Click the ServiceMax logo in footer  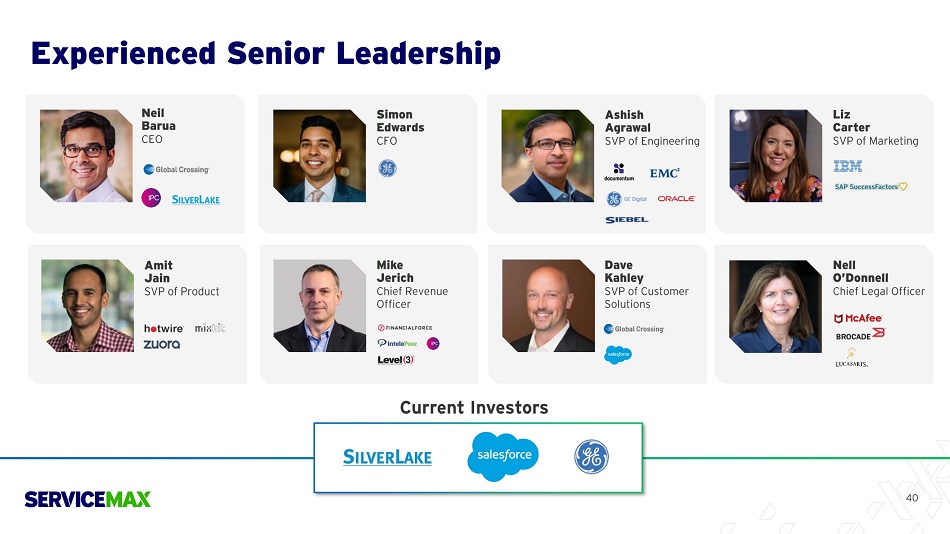tap(87, 499)
